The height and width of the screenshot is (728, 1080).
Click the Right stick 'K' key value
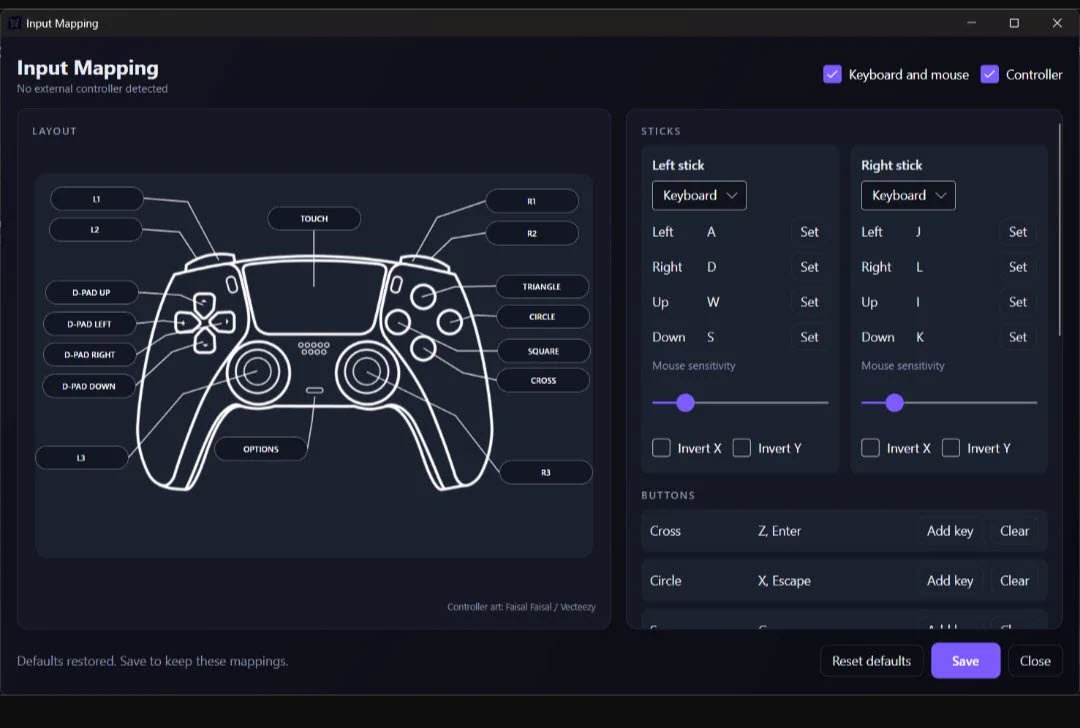tap(920, 337)
